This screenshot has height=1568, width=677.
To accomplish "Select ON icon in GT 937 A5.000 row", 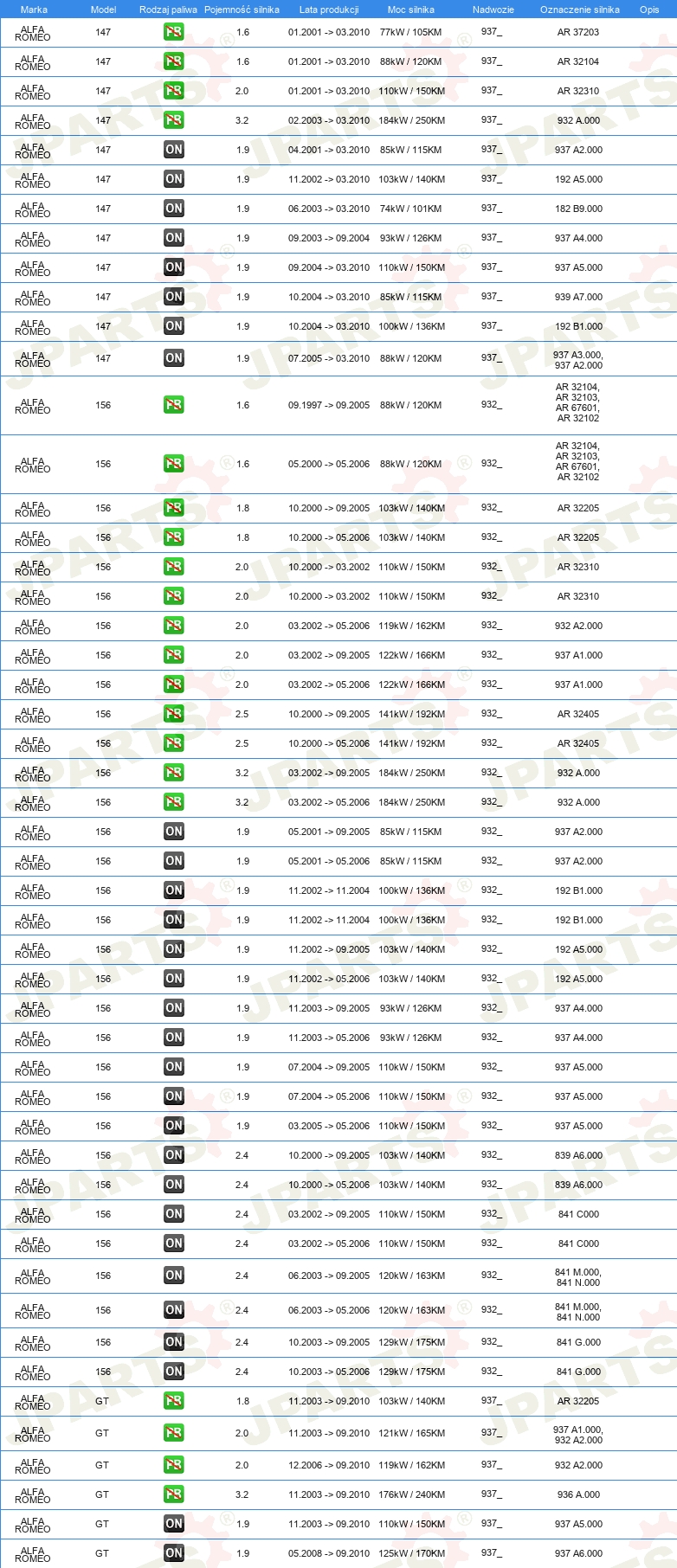I will coord(174,1524).
